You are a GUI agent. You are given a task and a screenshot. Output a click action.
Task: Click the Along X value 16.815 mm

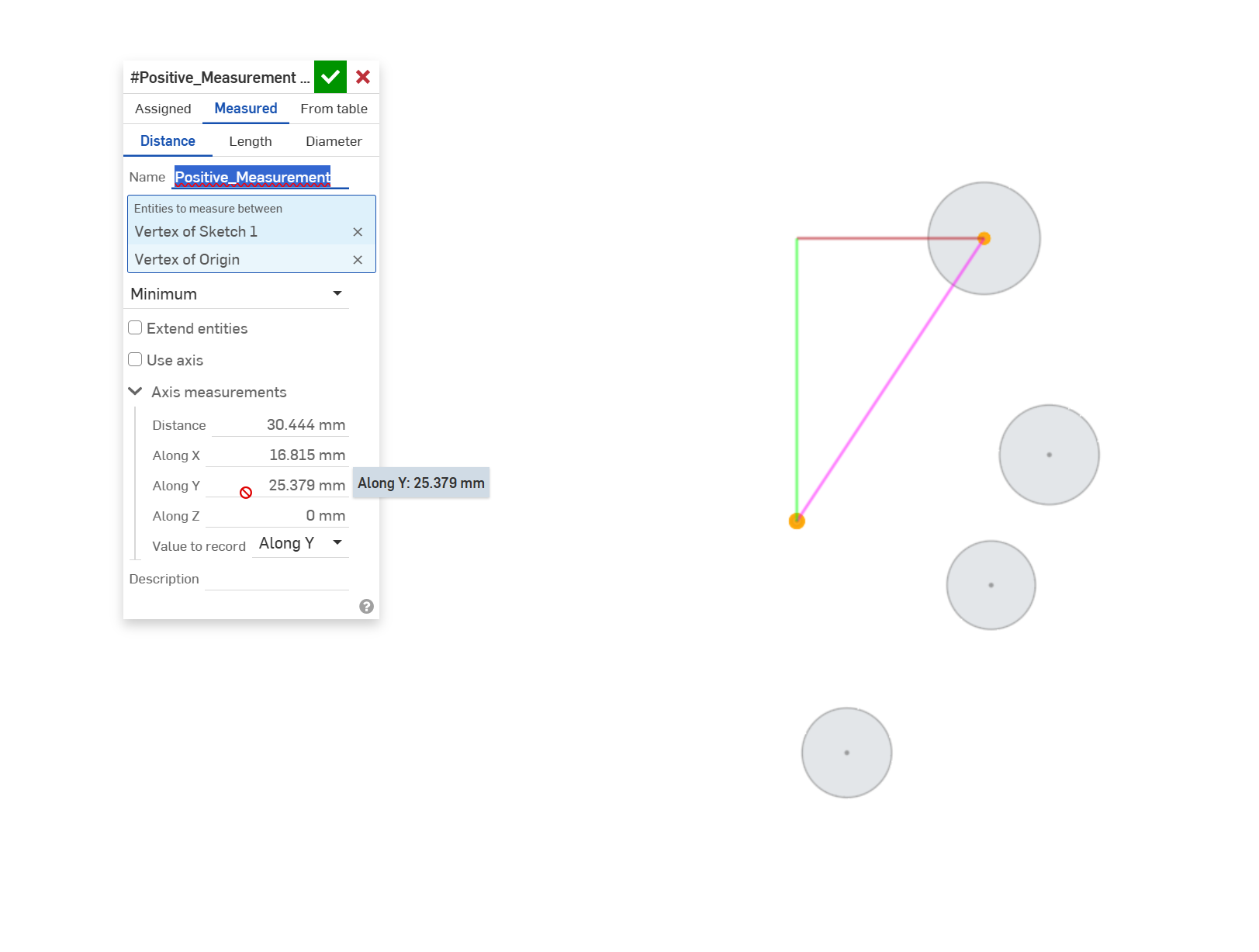[x=307, y=455]
